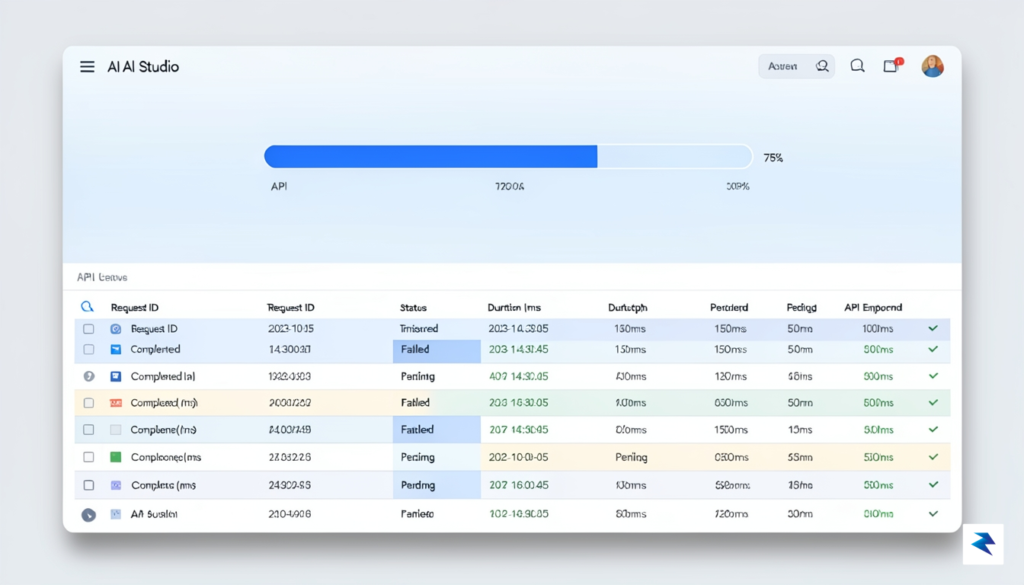1024x585 pixels.
Task: Sort by the Status column header
Action: (413, 308)
